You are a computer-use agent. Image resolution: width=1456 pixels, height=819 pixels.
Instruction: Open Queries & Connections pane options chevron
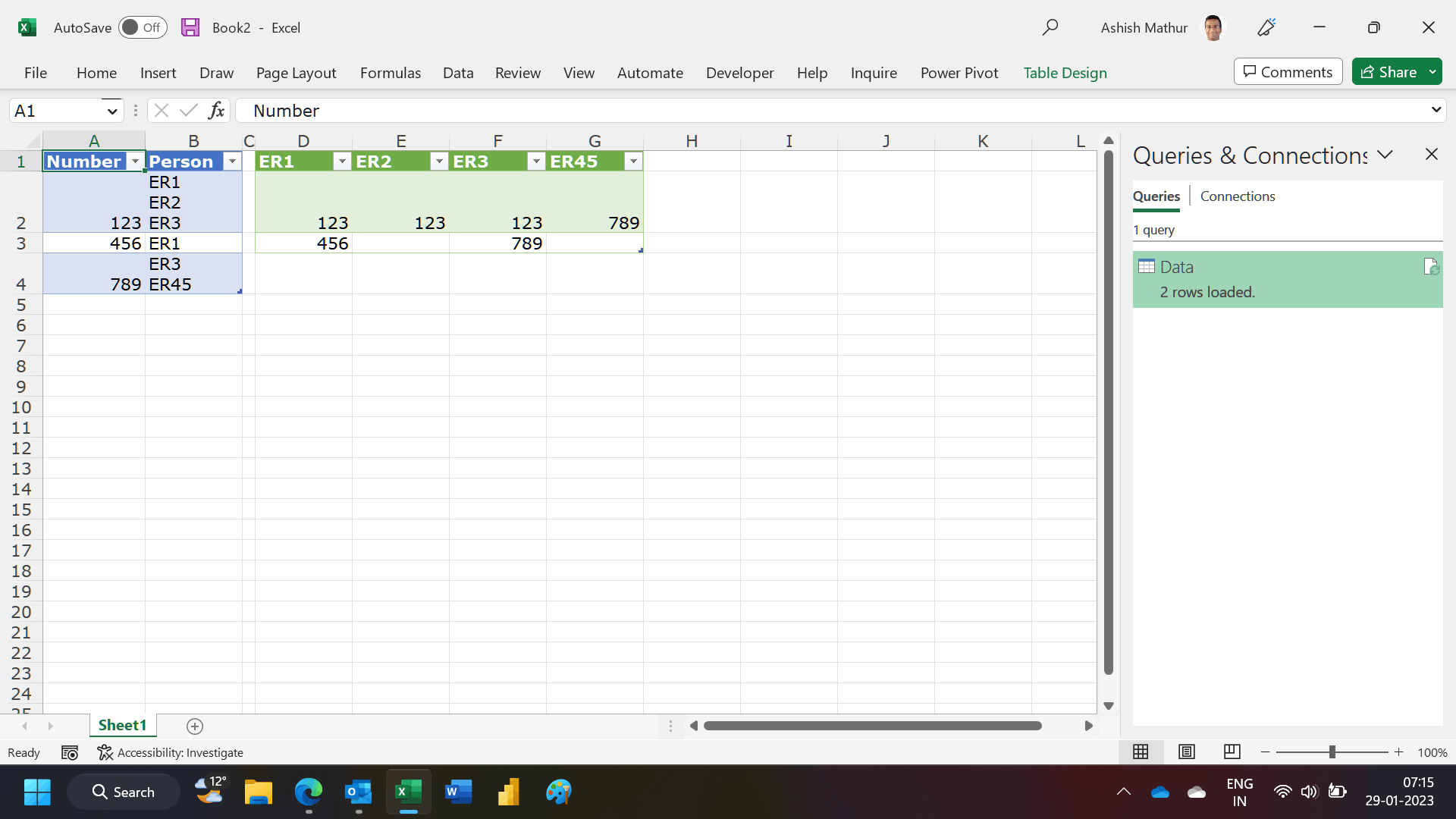(x=1385, y=155)
